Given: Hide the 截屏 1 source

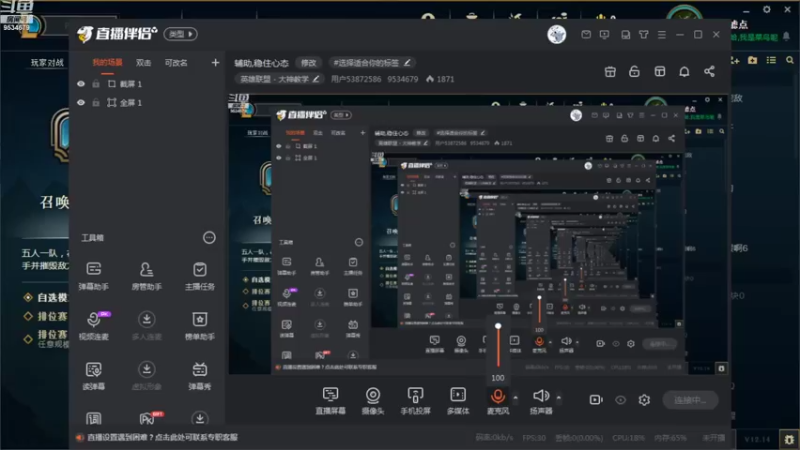Looking at the screenshot, I should coord(81,84).
